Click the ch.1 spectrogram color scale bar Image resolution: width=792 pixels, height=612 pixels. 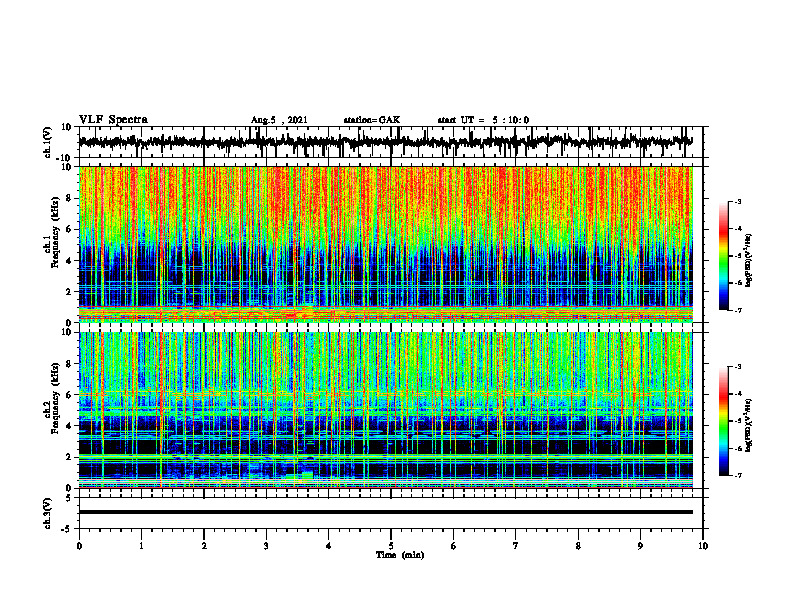coord(723,256)
